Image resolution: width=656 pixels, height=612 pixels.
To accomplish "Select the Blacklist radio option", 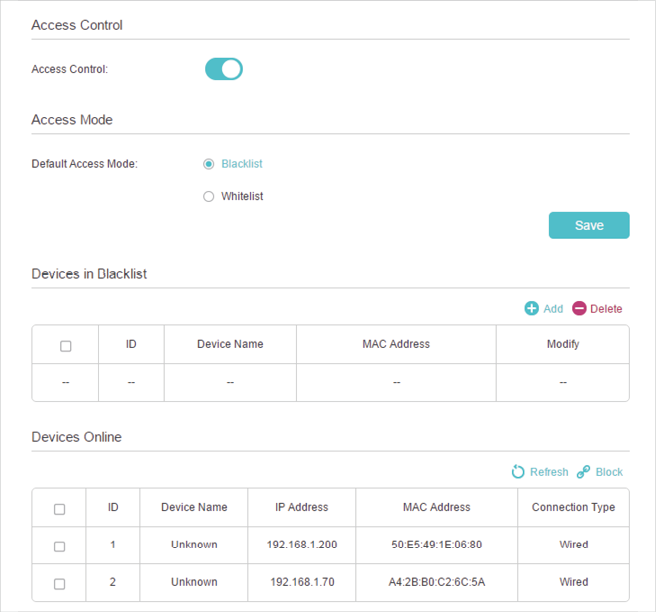I will pyautogui.click(x=209, y=164).
